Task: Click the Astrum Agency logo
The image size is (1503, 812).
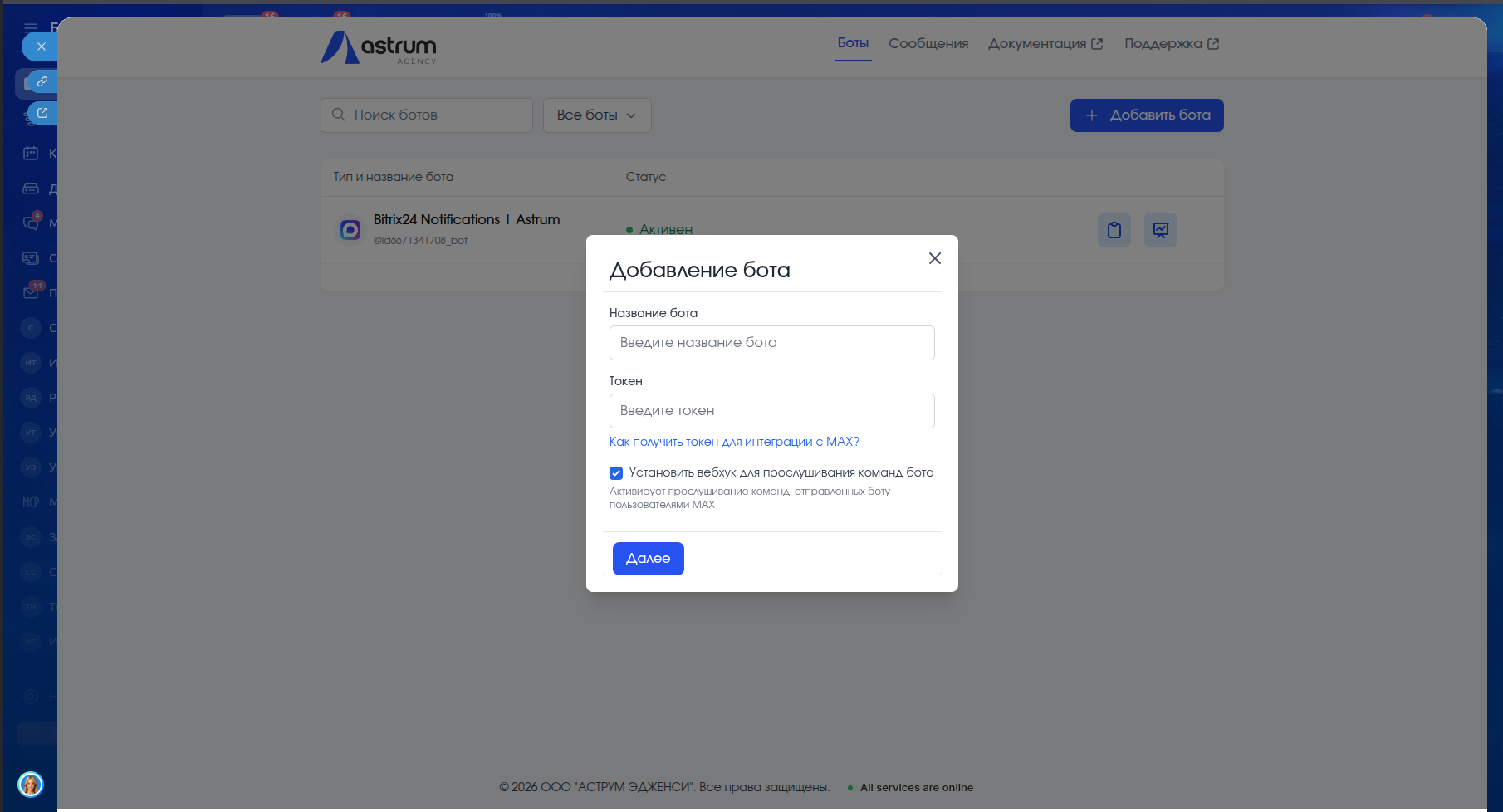Action: tap(379, 47)
